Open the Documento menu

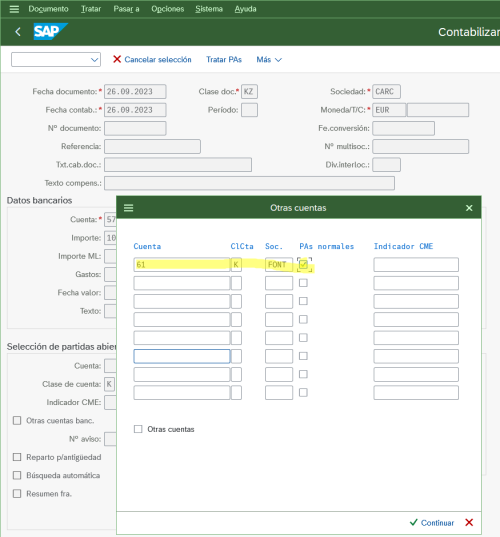(x=48, y=9)
